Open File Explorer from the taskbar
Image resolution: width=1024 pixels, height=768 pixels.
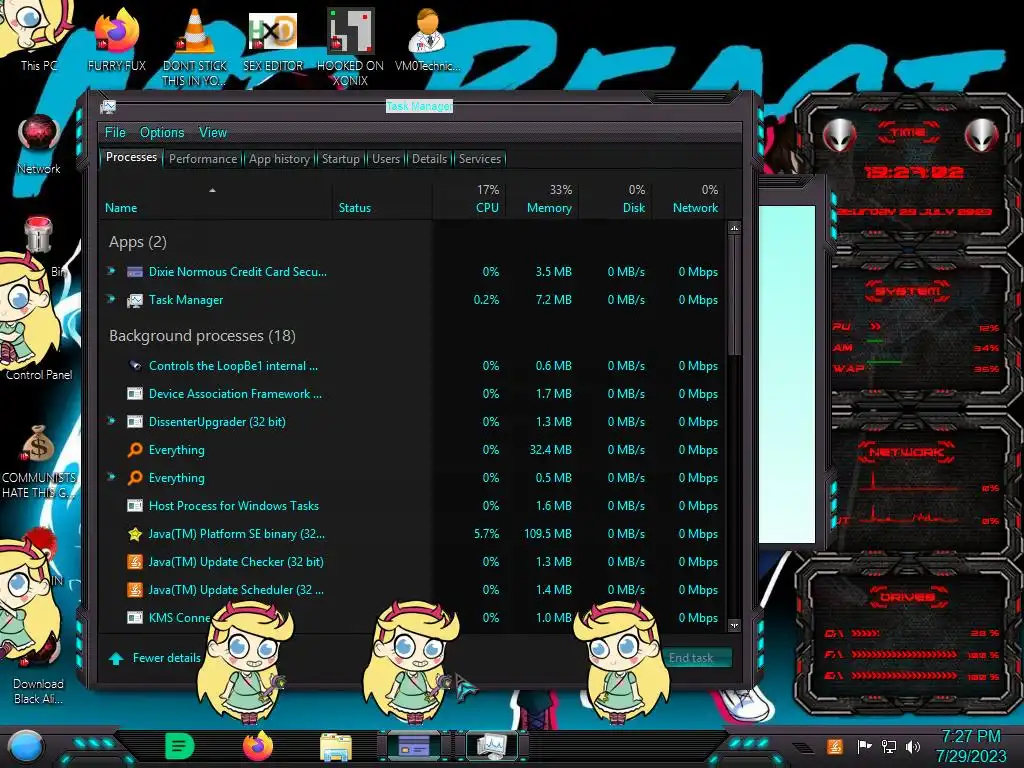pos(336,746)
